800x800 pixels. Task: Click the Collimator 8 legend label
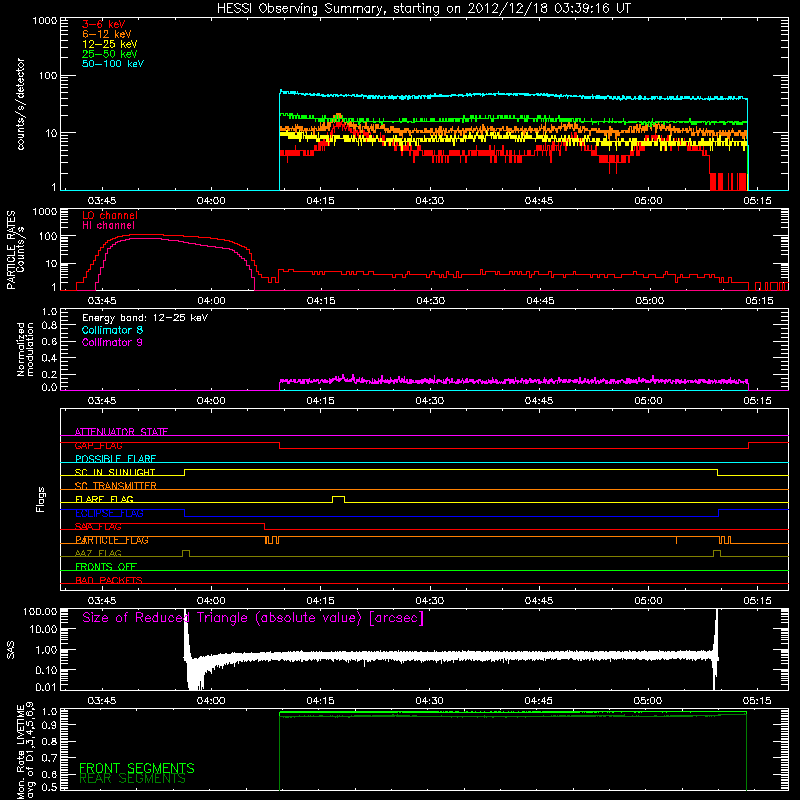point(112,330)
